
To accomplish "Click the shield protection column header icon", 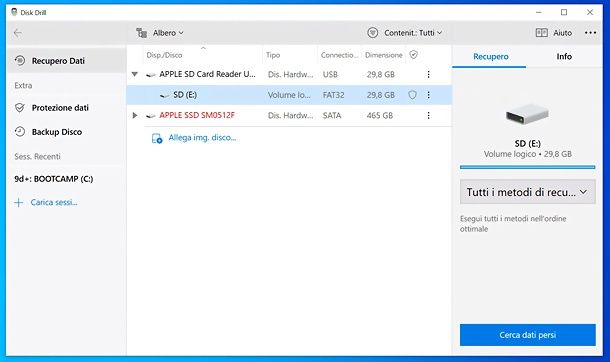I will click(414, 55).
